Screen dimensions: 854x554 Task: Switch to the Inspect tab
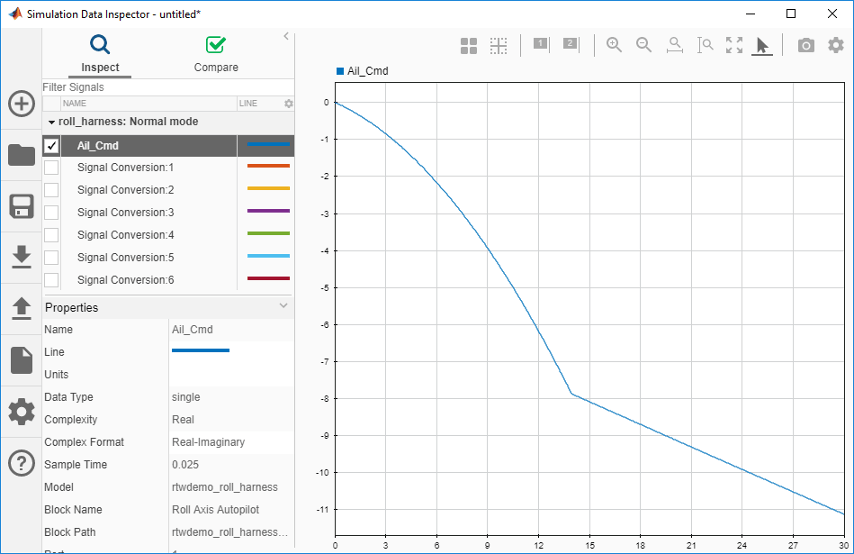pos(100,53)
